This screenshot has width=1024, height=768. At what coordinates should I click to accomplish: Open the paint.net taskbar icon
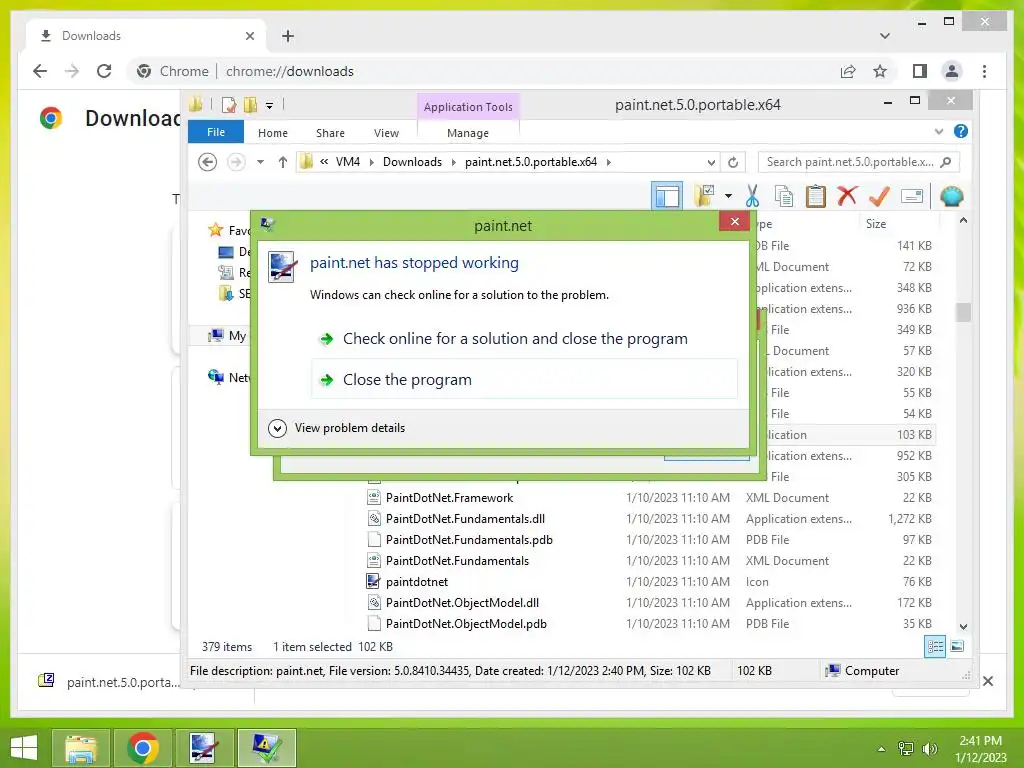coord(203,747)
